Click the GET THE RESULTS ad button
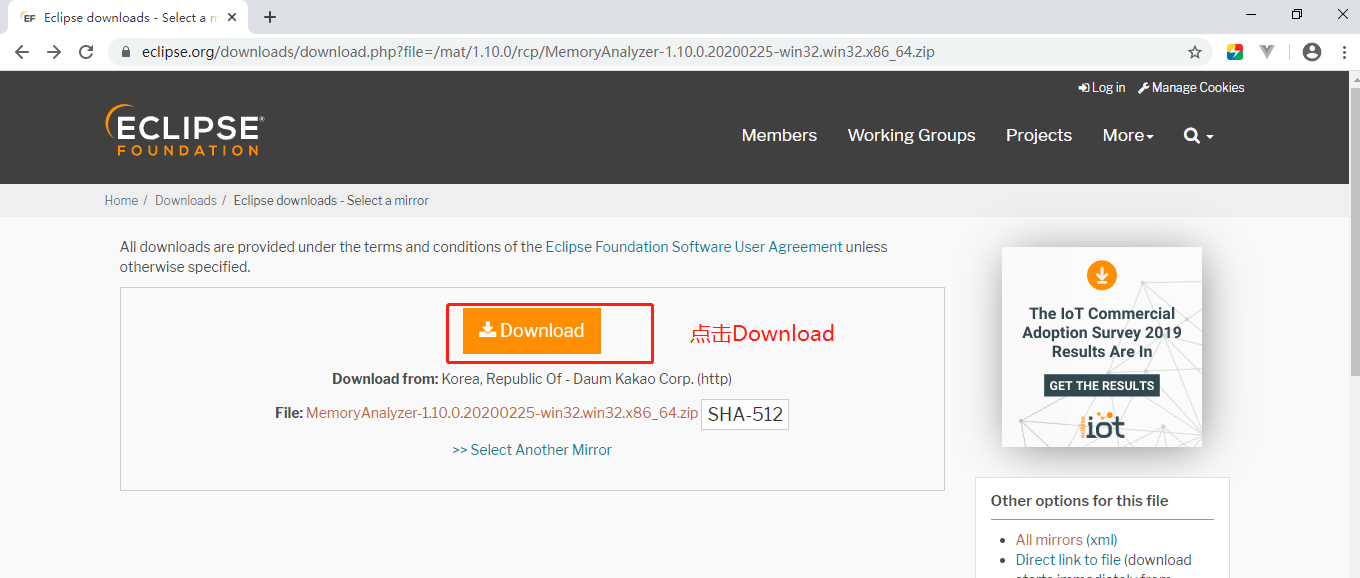This screenshot has height=578, width=1360. tap(1102, 385)
